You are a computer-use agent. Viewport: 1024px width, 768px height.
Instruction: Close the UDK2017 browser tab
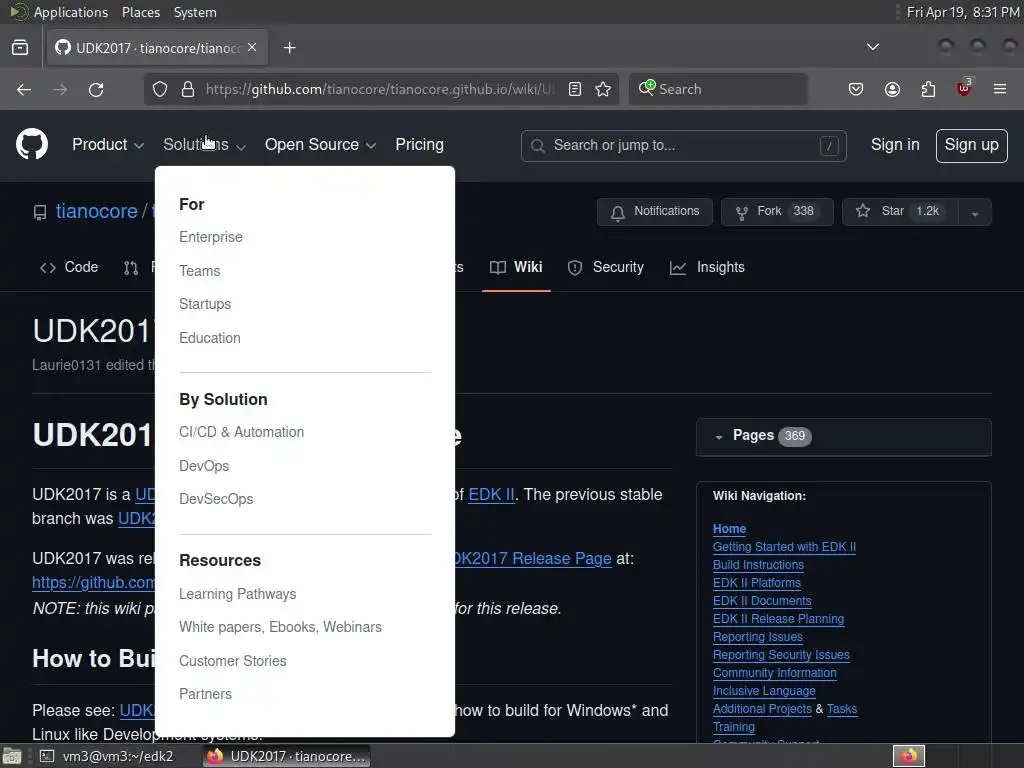pyautogui.click(x=252, y=48)
